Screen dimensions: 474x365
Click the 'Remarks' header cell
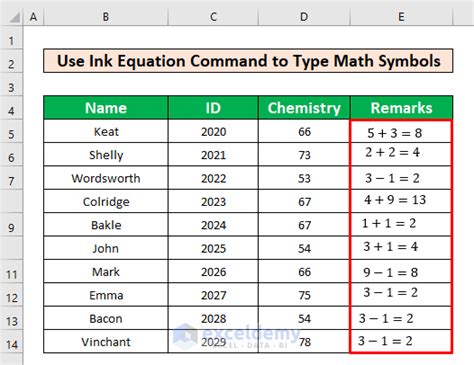[x=401, y=108]
